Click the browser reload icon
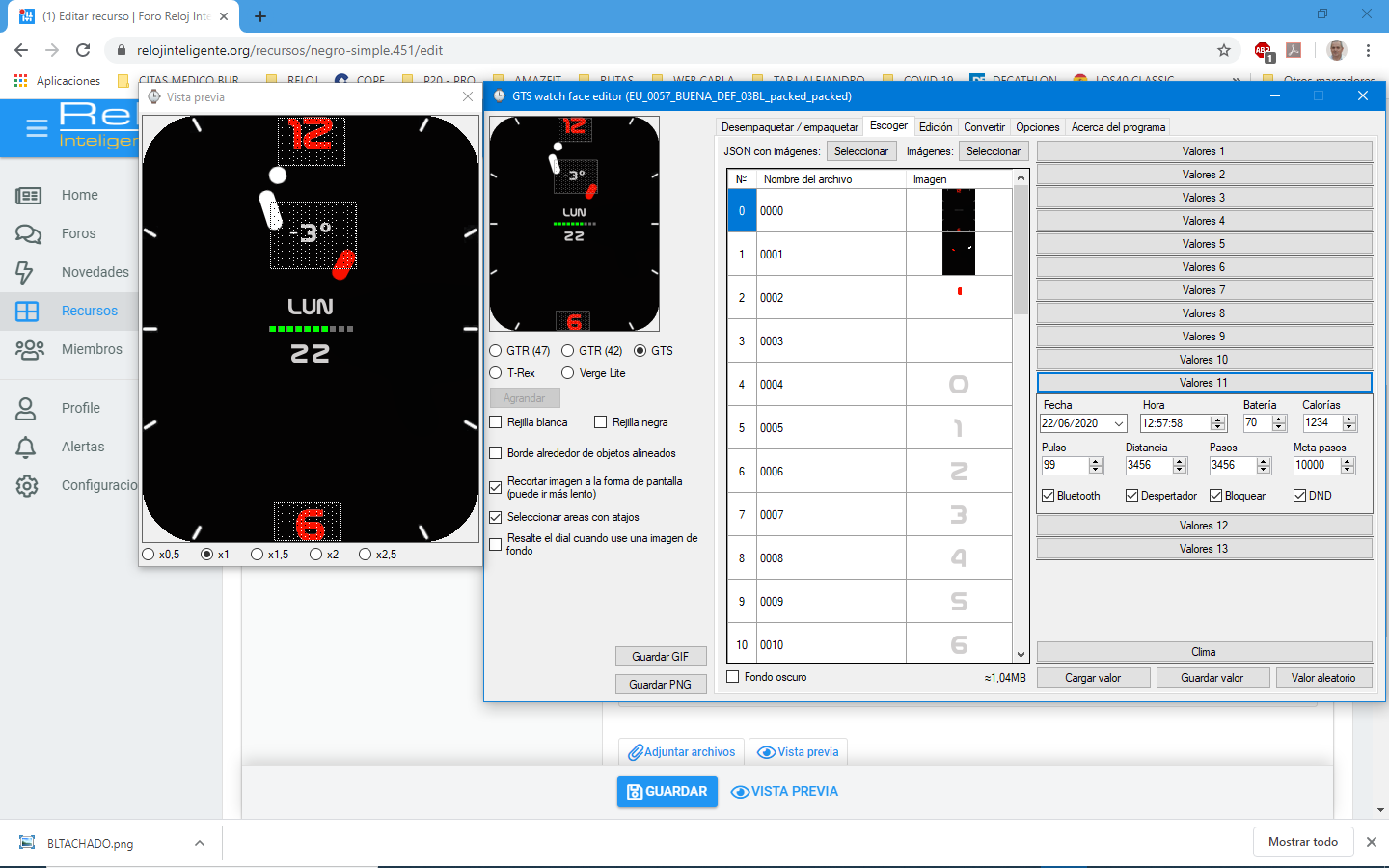Viewport: 1389px width, 868px height. [x=83, y=50]
